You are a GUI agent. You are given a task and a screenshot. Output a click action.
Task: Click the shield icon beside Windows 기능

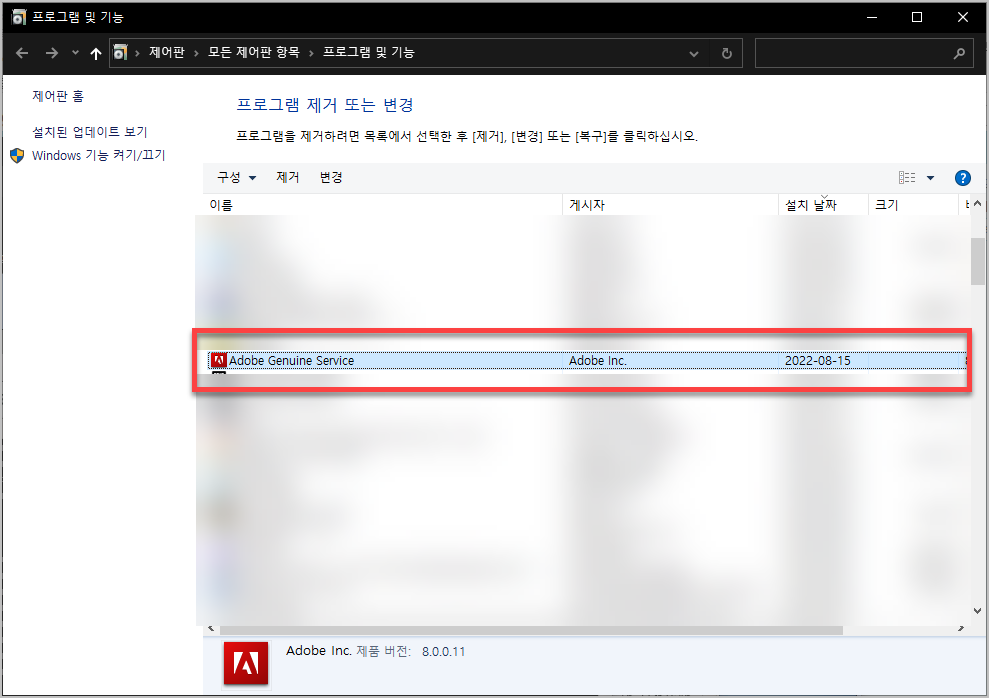point(17,155)
